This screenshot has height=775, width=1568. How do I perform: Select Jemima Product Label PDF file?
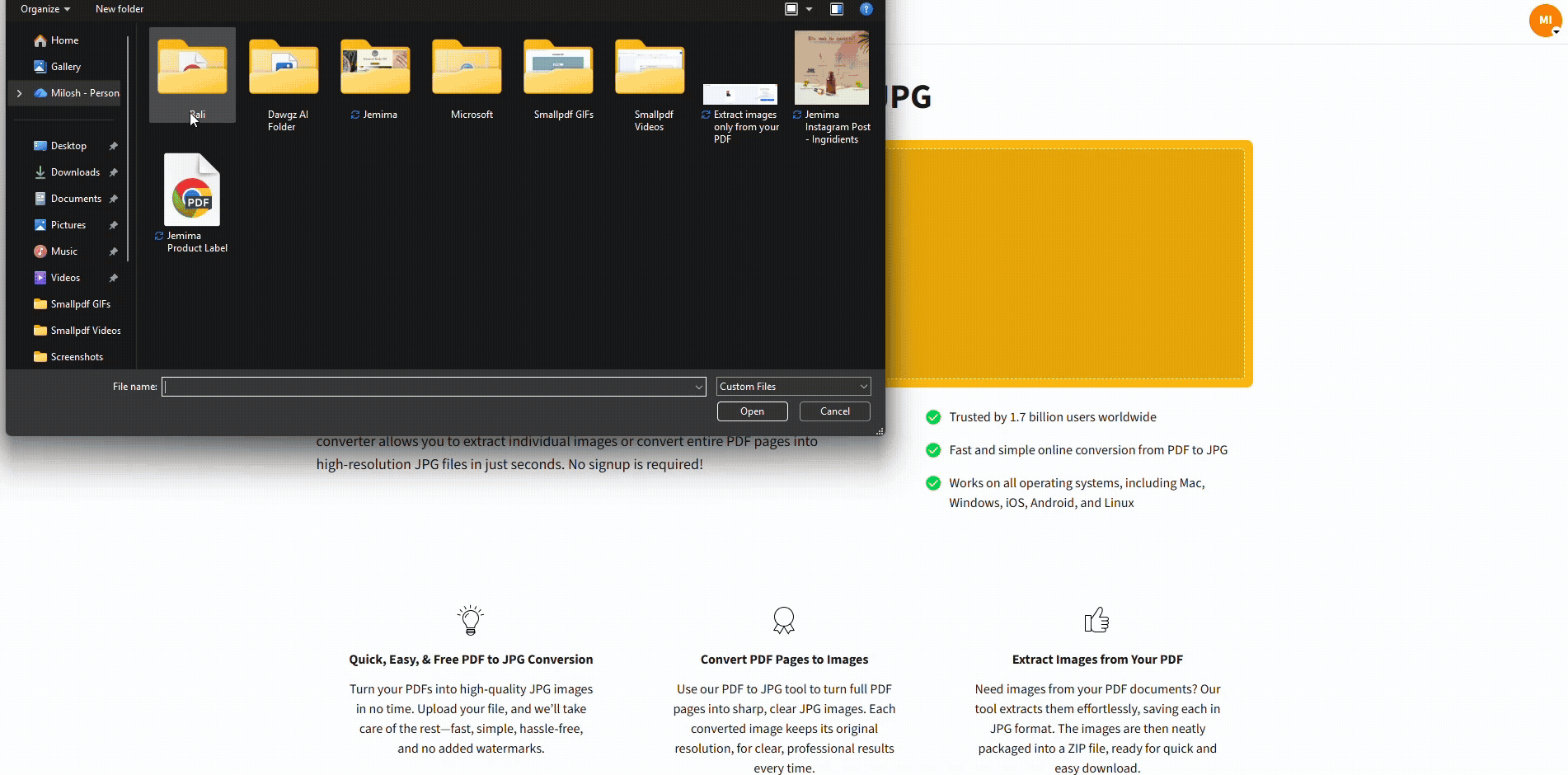pyautogui.click(x=192, y=202)
